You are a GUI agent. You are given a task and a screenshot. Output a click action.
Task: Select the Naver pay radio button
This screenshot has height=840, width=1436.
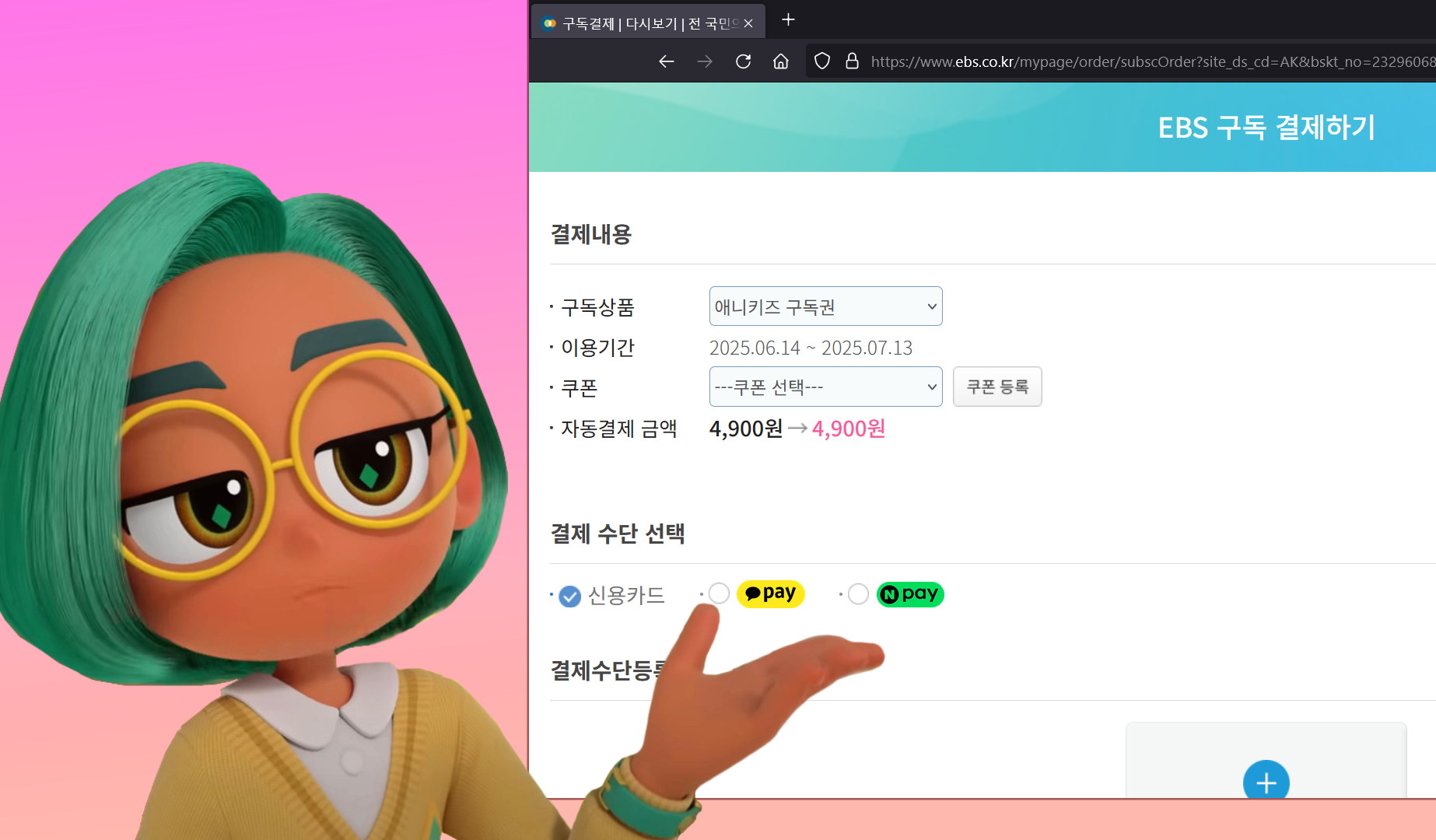pos(858,594)
